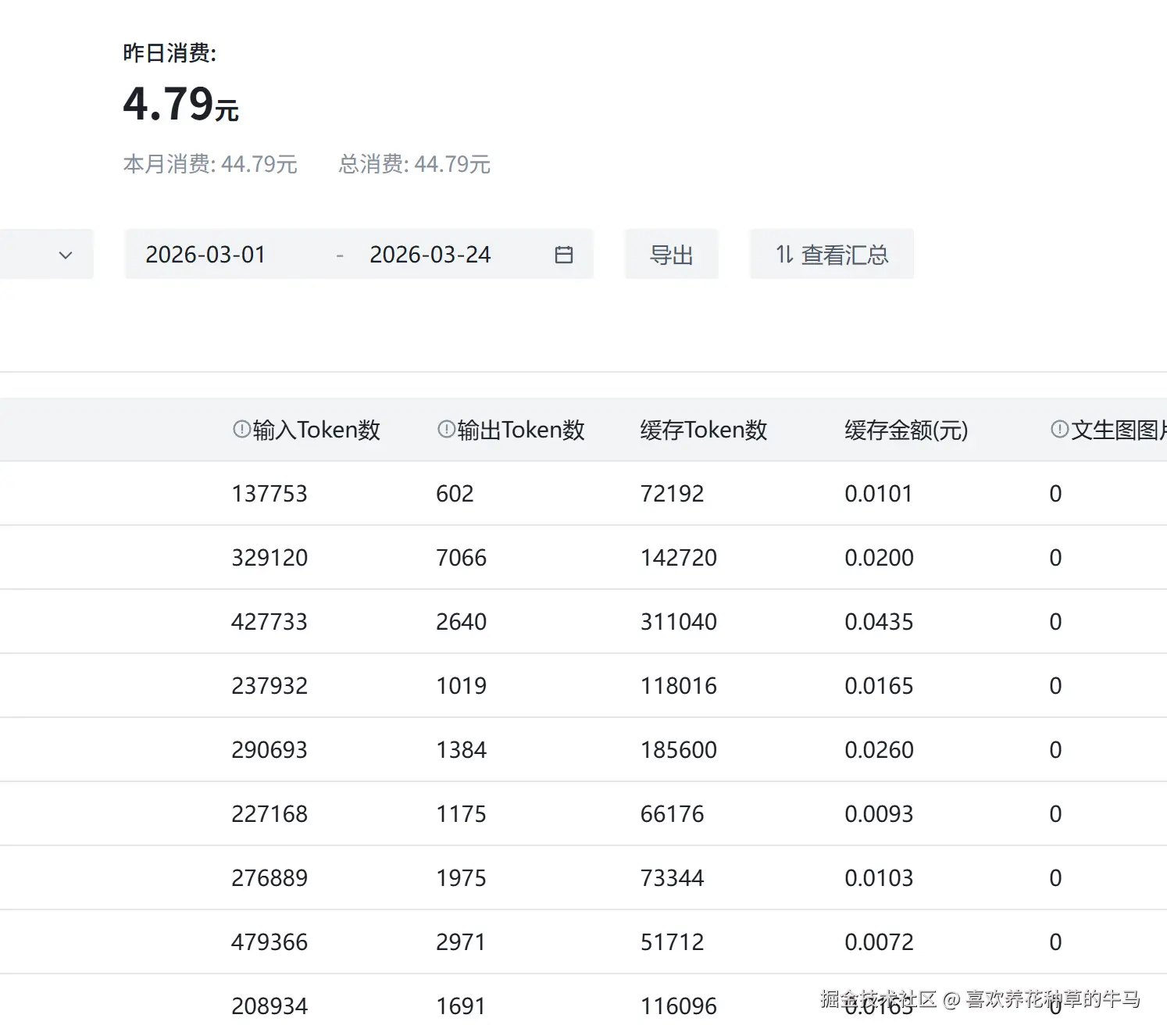This screenshot has width=1167, height=1036.
Task: Select the 缓存金额(元) column header
Action: [906, 429]
